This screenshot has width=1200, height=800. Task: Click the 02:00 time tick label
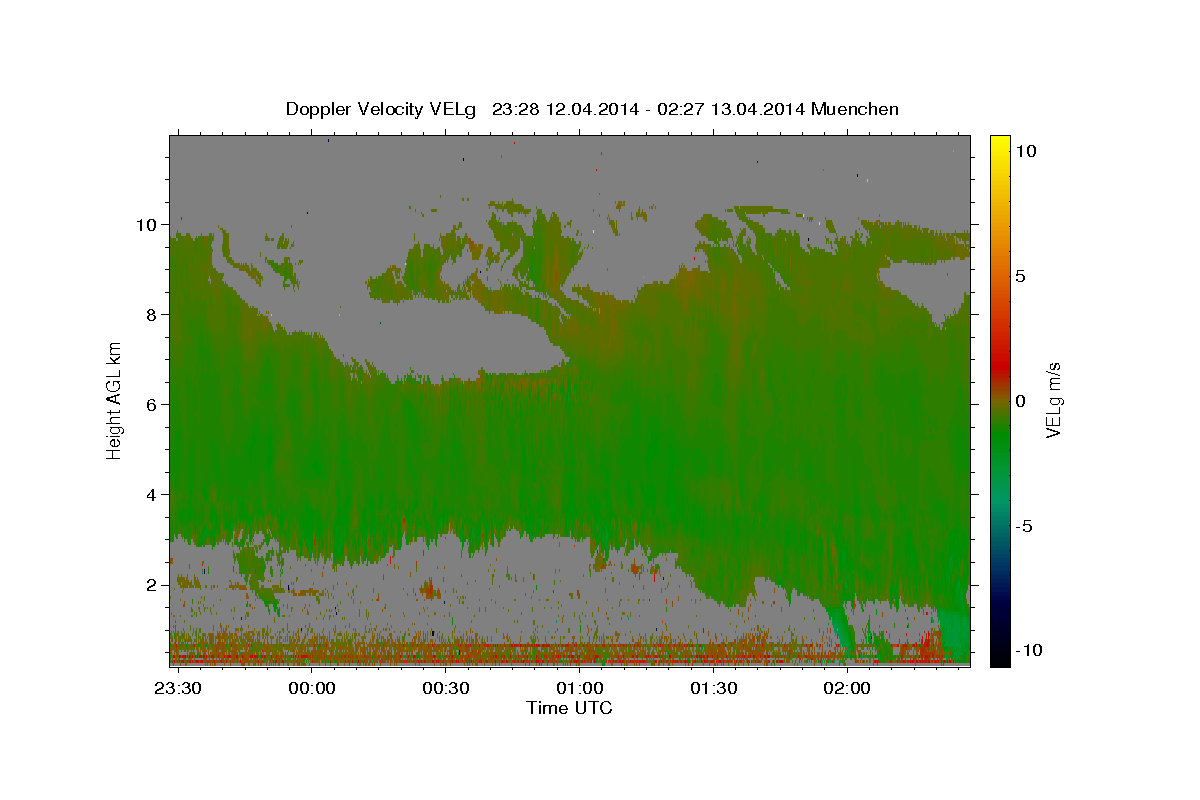click(x=847, y=689)
